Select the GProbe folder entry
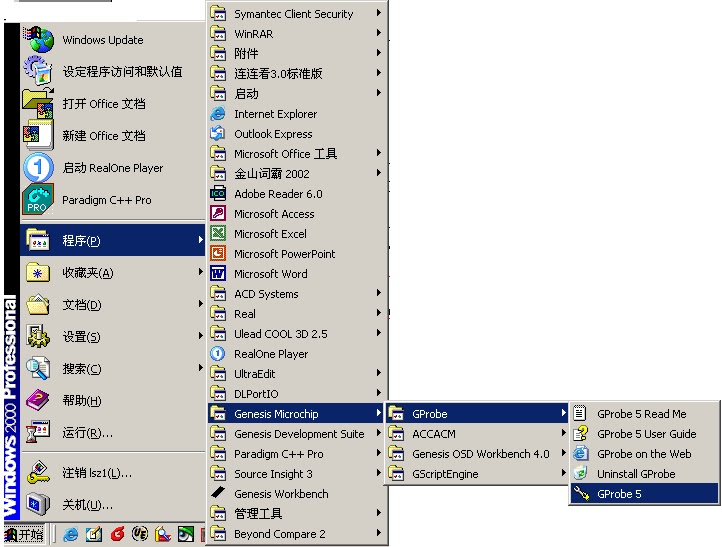Viewport: 722px width, 547px height. [477, 413]
